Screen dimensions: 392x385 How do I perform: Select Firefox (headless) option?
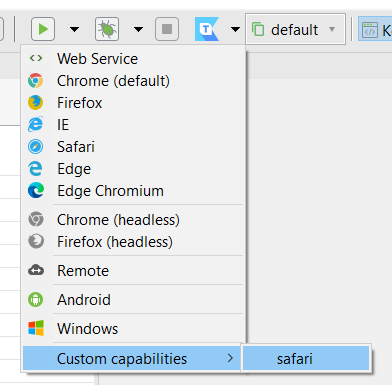[133, 242]
